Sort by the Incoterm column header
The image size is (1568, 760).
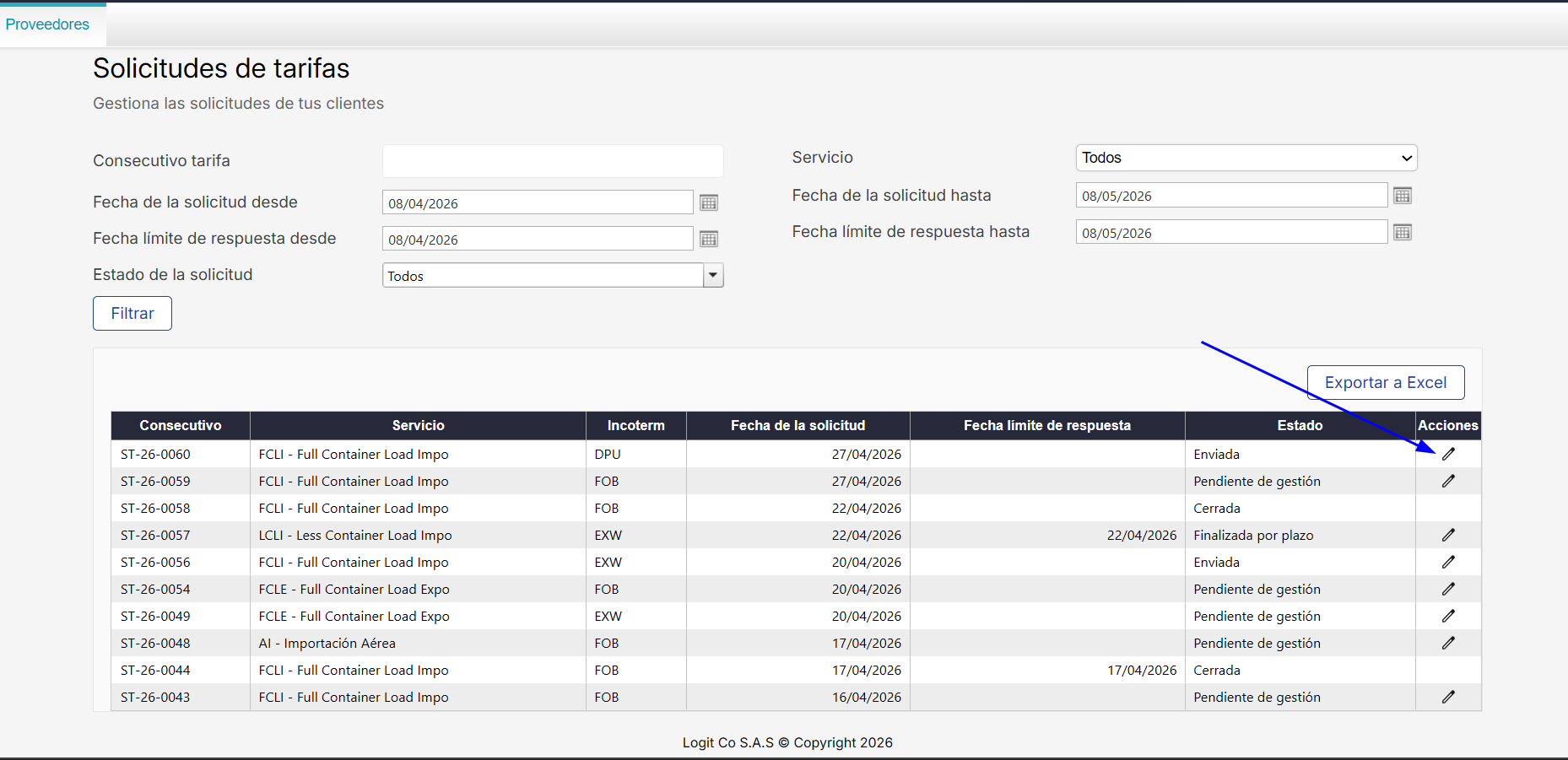[636, 425]
